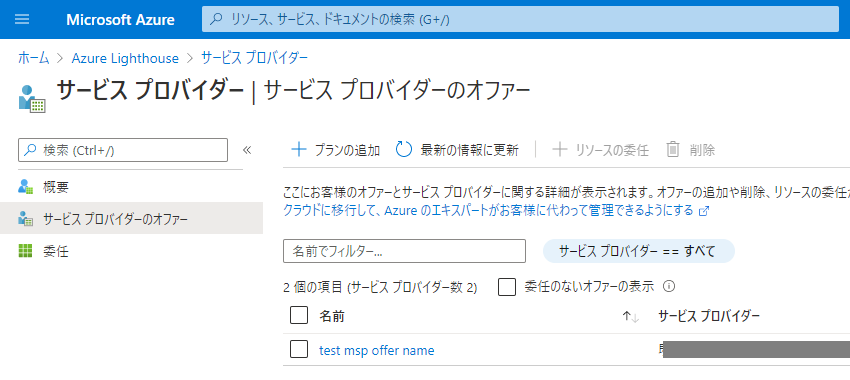Click the 削除 trash can icon

click(673, 150)
